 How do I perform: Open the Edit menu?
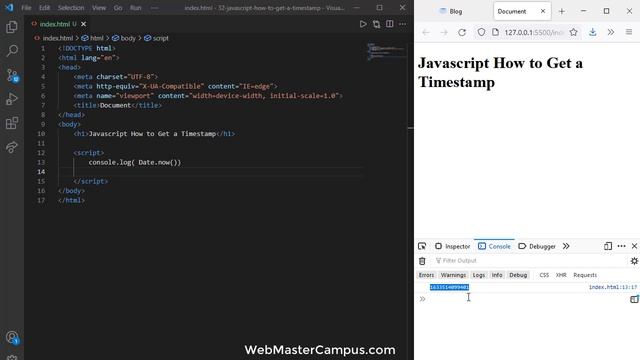pos(44,8)
